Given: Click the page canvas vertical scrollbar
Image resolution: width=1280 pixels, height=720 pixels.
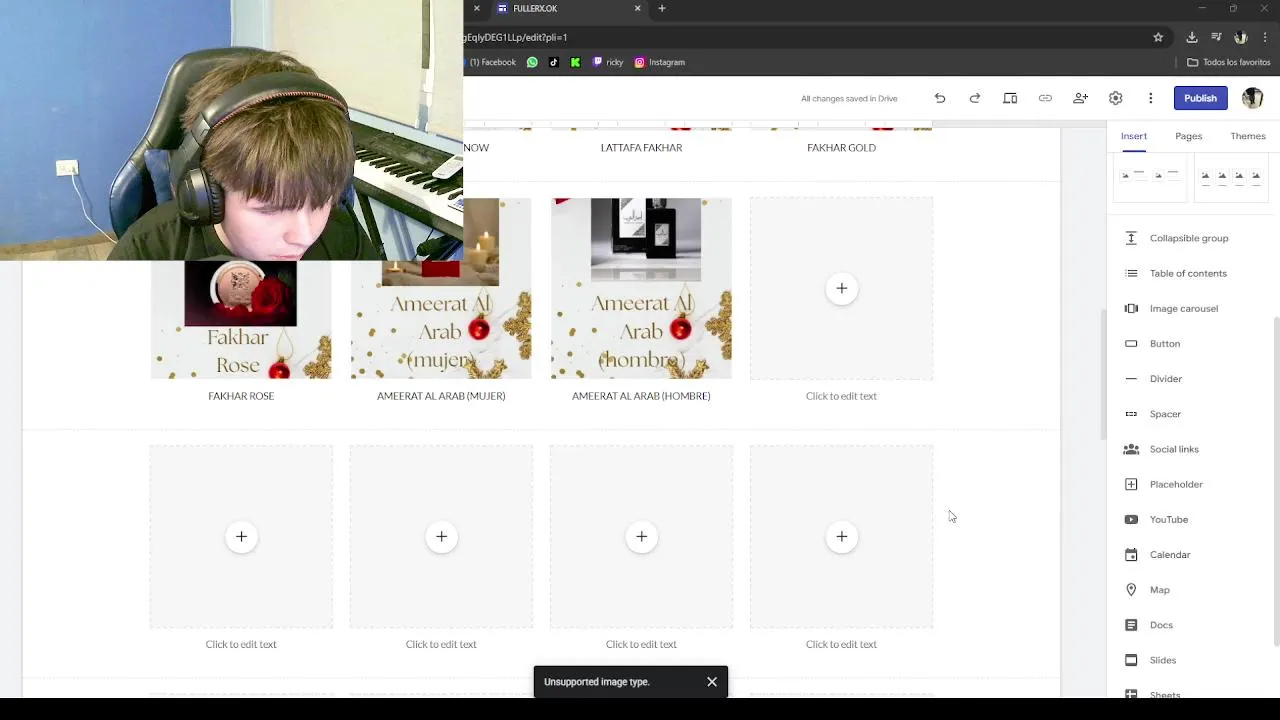Looking at the screenshot, I should [x=1103, y=375].
